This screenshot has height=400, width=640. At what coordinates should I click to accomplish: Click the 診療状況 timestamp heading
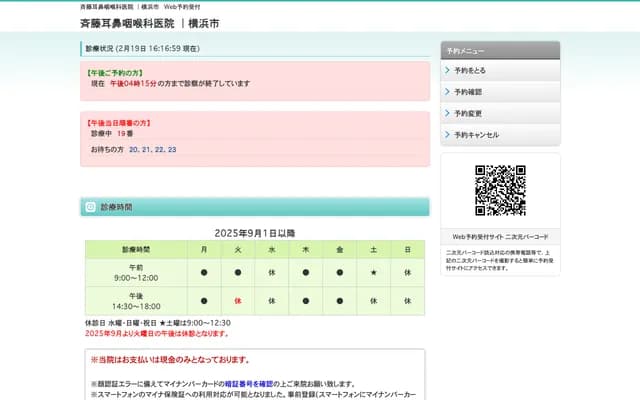tap(156, 47)
